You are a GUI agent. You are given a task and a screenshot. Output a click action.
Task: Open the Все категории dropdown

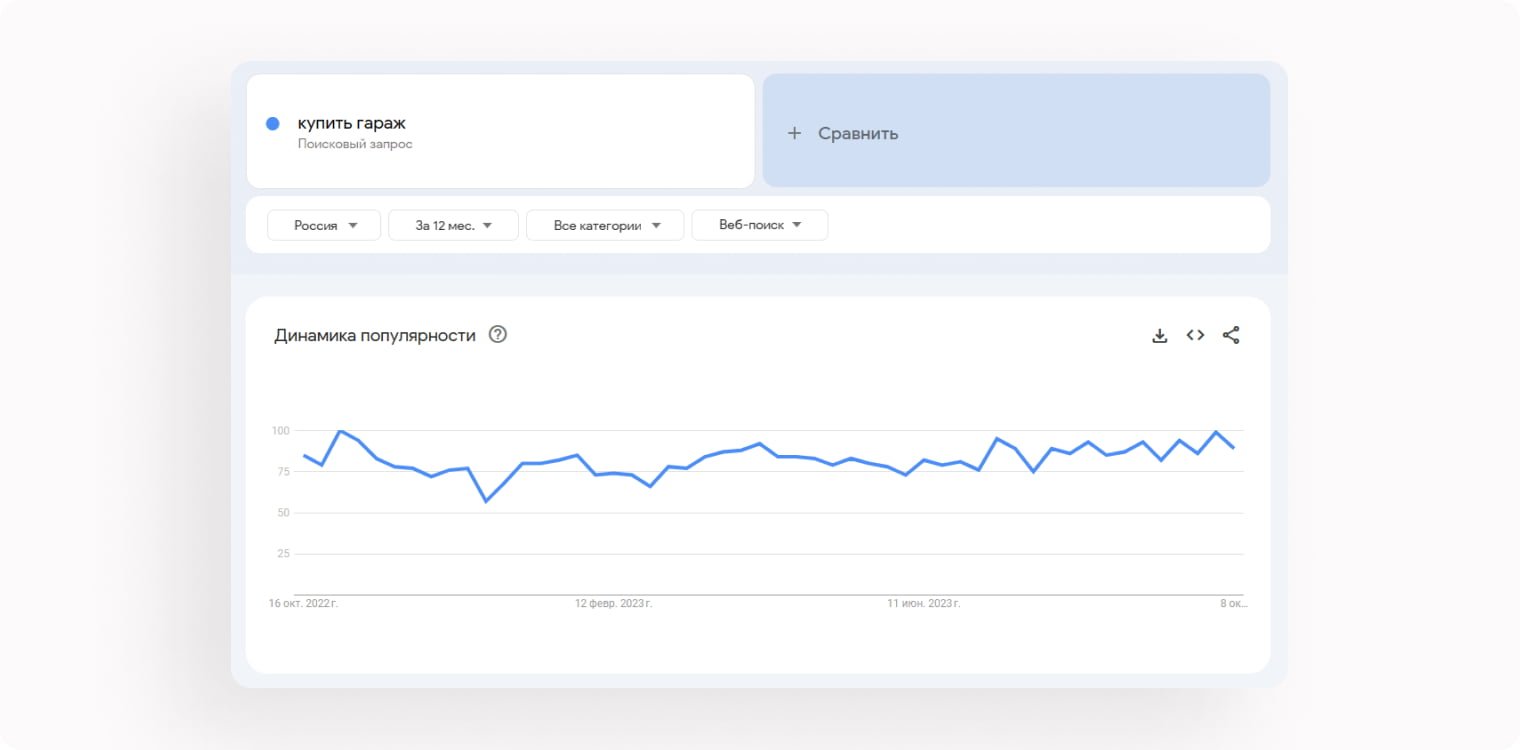(x=605, y=225)
